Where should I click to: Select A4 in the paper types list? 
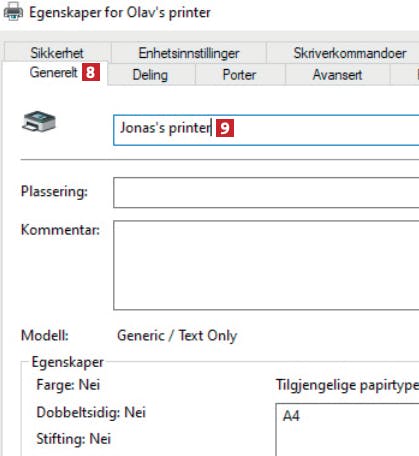291,416
